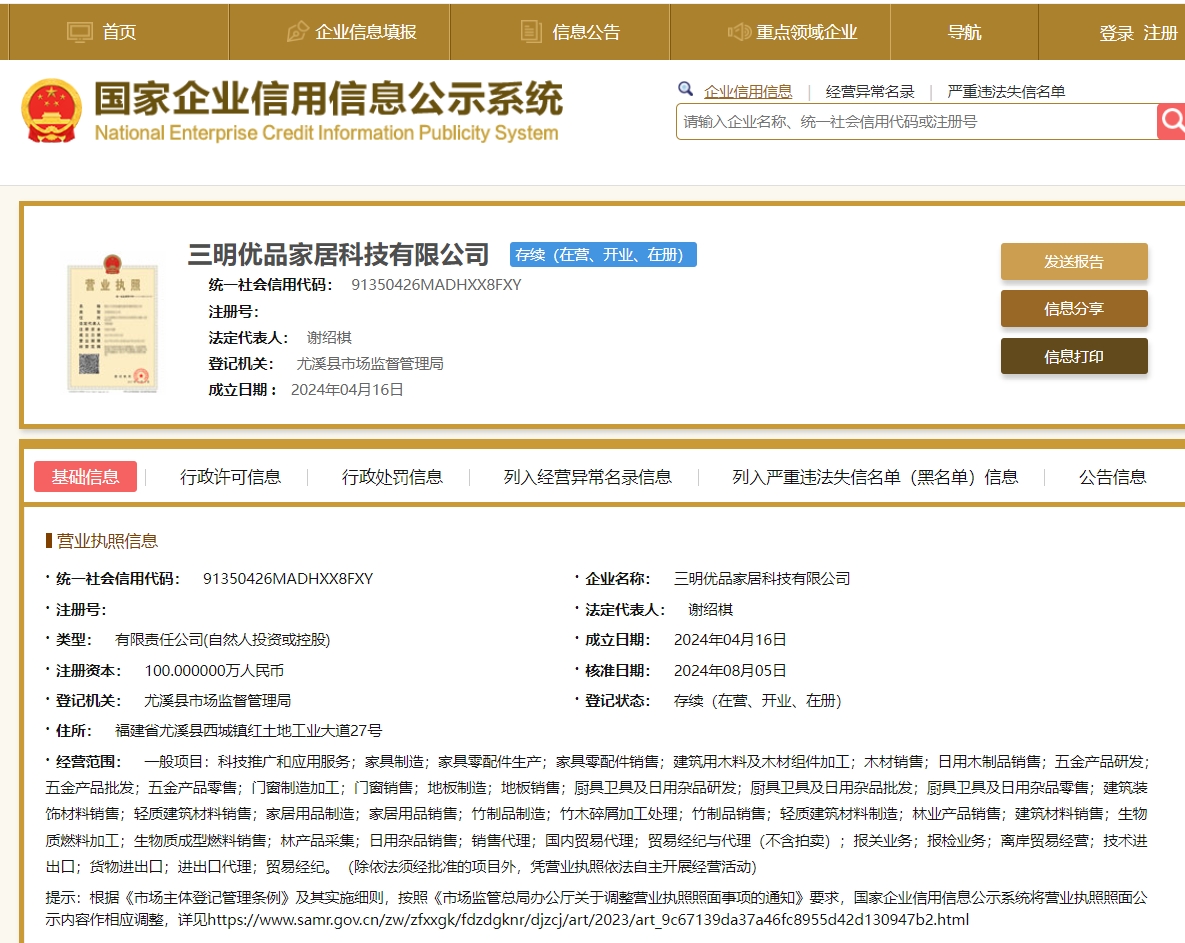Click the monitor icon beside 首页
This screenshot has height=943, width=1185.
79,32
